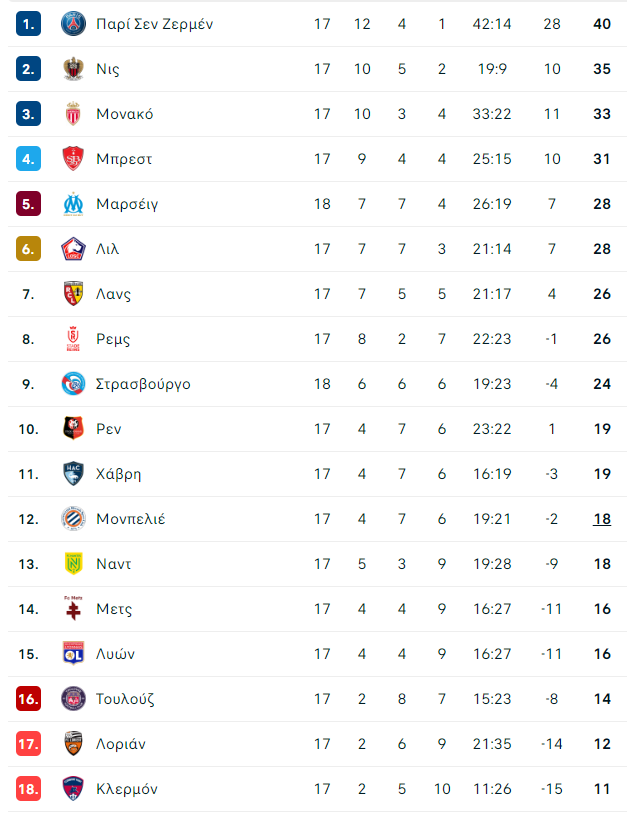Click the Marseille OM logo
The width and height of the screenshot is (627, 816).
[73, 204]
